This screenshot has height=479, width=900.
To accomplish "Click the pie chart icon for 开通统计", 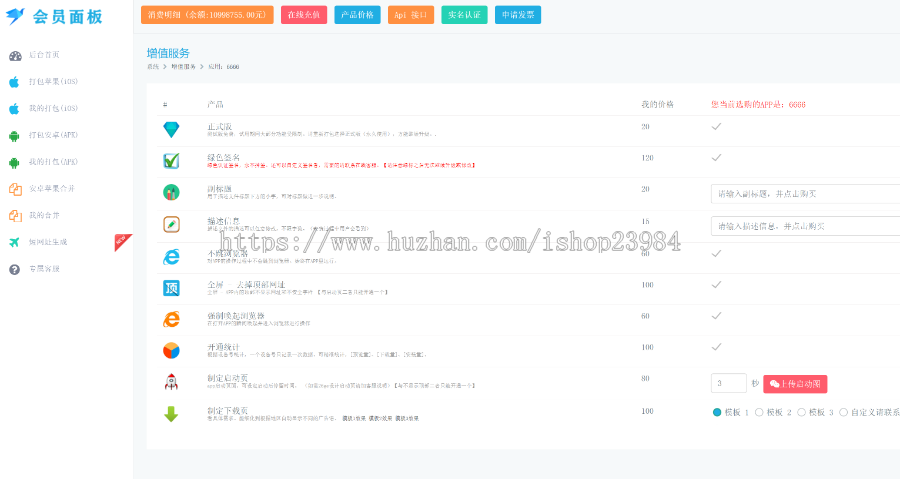I will coord(171,351).
